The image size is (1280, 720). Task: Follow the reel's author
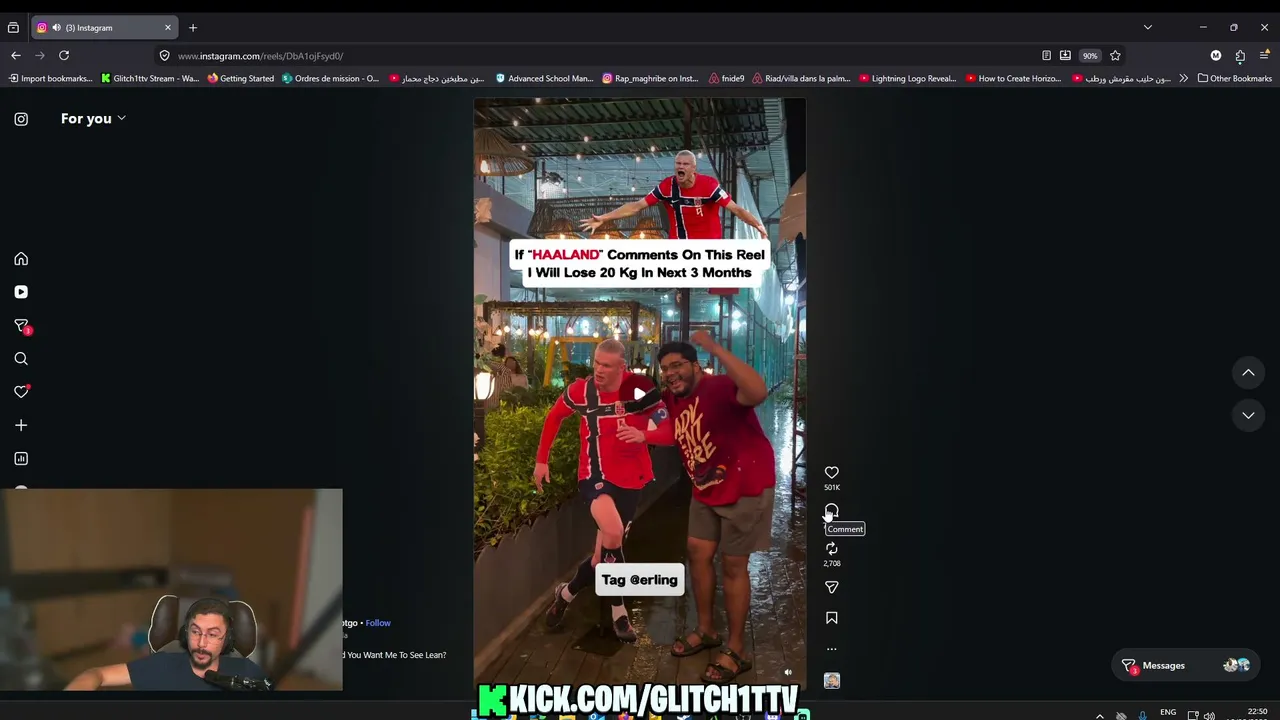378,623
